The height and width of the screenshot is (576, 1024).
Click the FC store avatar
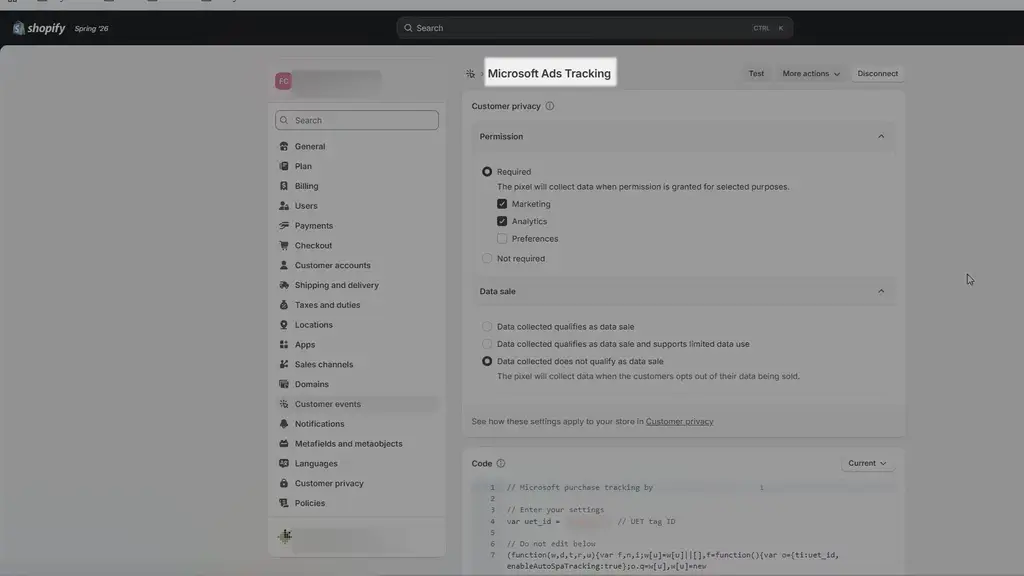click(x=283, y=81)
